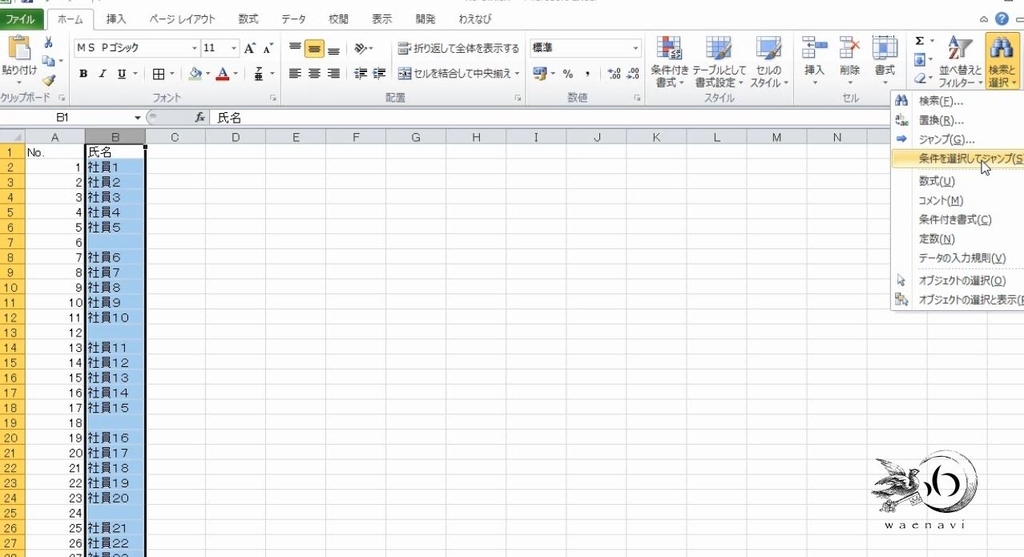The image size is (1024, 557).
Task: Choose ジャンプ(G) menu entry
Action: pos(958,139)
